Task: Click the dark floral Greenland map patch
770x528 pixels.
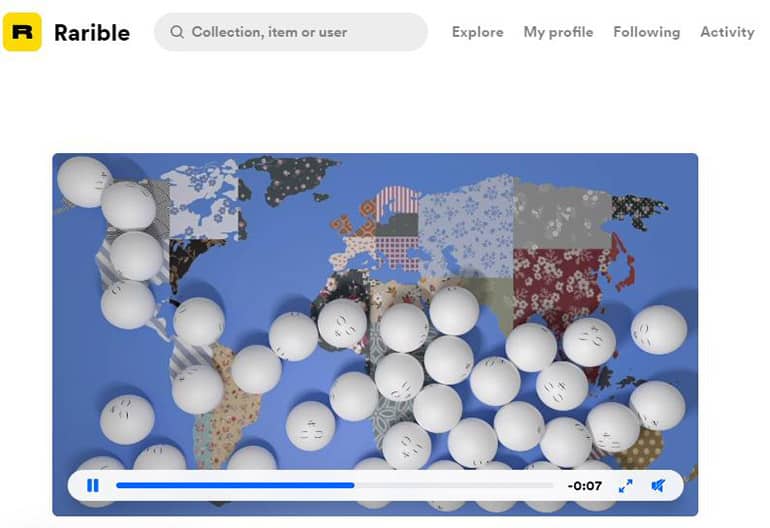Action: click(290, 178)
